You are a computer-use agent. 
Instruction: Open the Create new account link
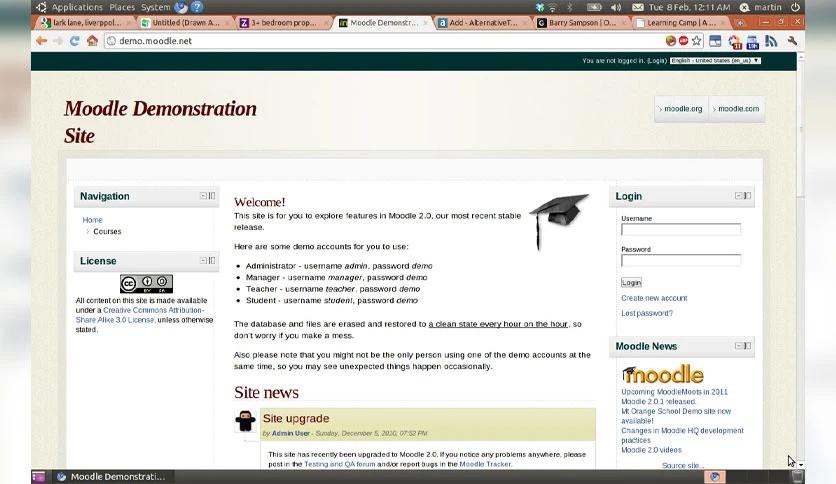654,298
